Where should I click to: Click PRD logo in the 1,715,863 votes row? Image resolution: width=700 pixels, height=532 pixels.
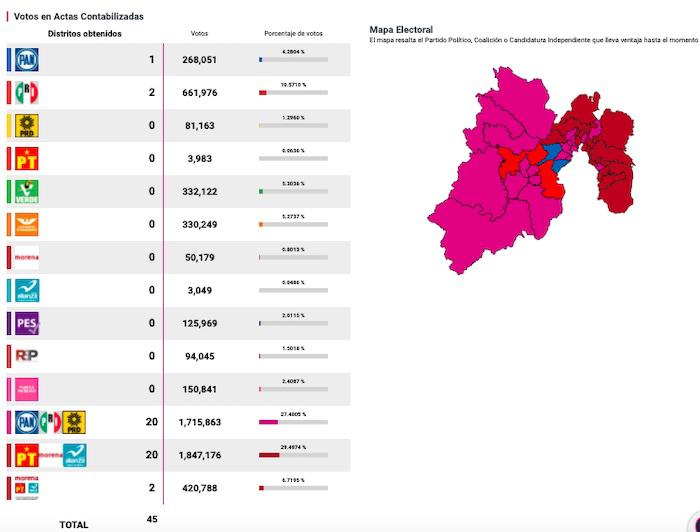pyautogui.click(x=74, y=423)
